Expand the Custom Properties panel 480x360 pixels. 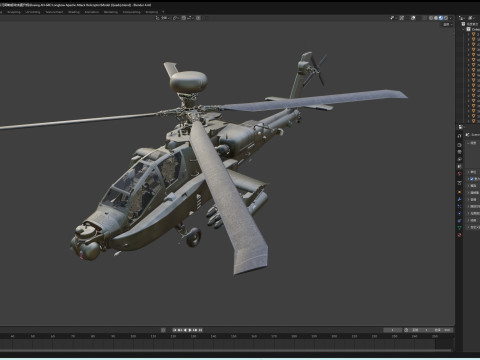click(473, 227)
